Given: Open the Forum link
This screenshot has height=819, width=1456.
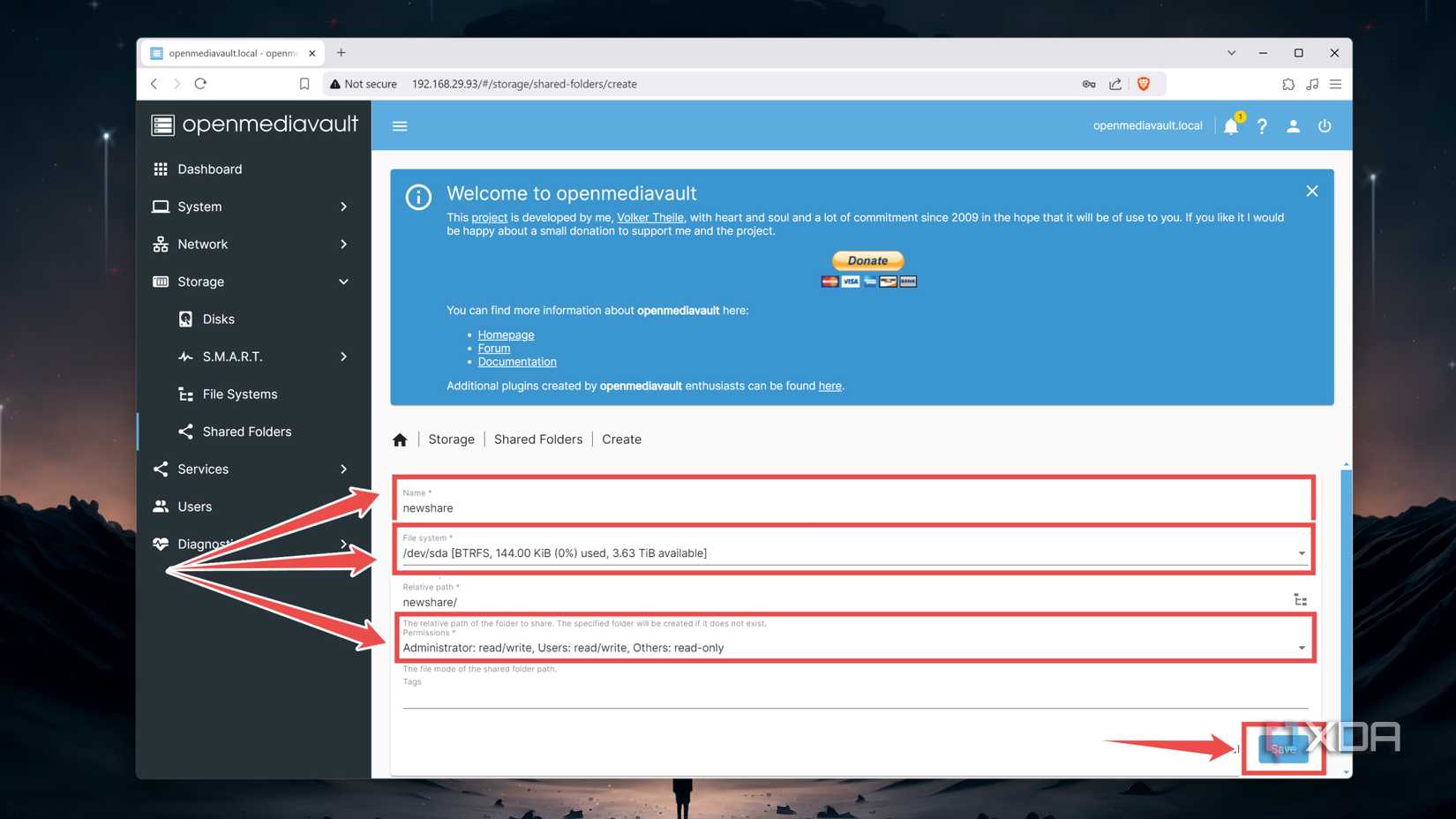Looking at the screenshot, I should [494, 349].
